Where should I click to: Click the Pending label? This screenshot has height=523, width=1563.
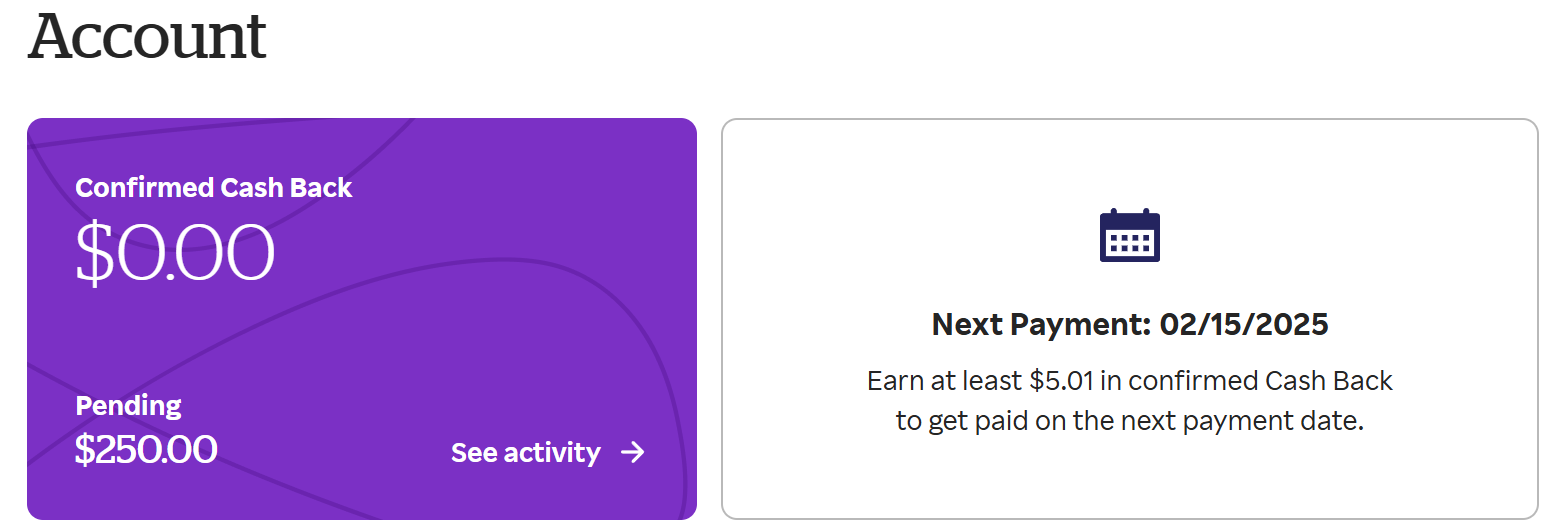(128, 406)
